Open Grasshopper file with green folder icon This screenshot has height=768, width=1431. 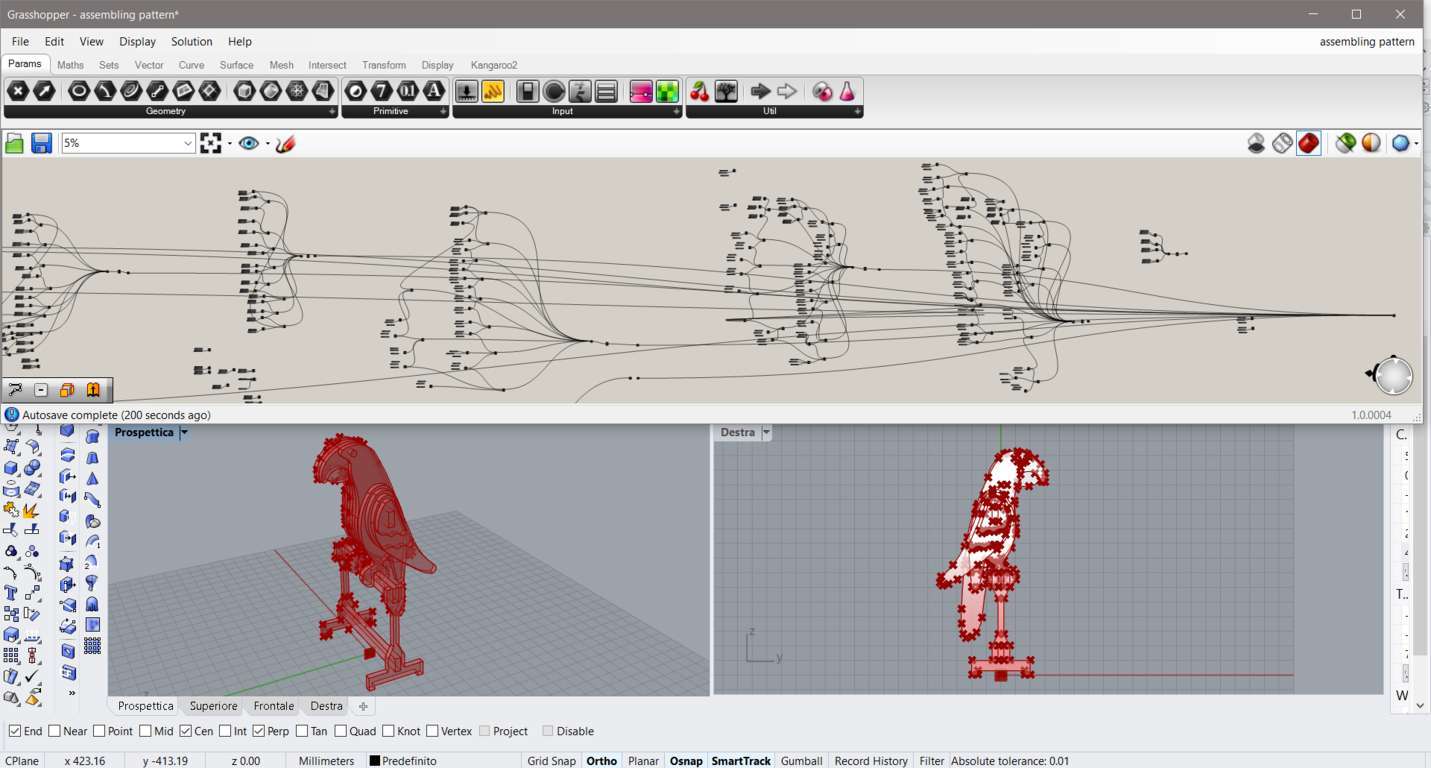(x=14, y=144)
